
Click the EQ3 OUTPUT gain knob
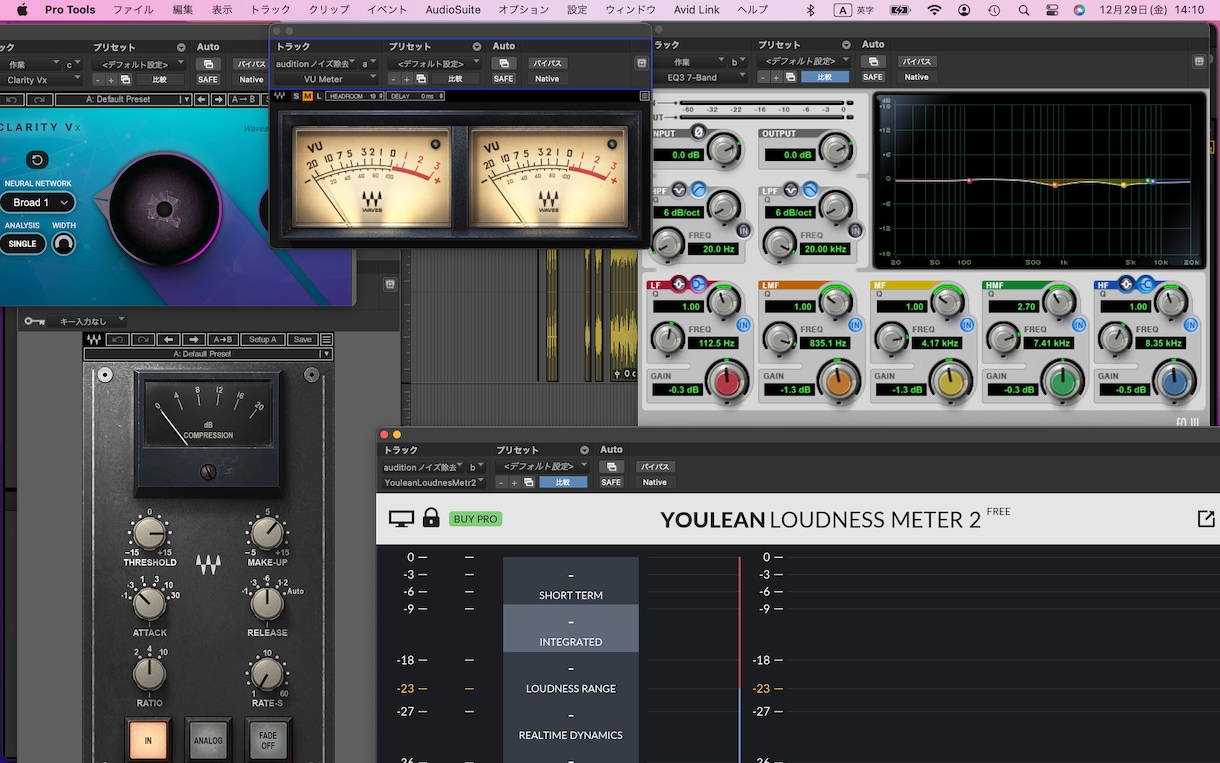[x=834, y=150]
